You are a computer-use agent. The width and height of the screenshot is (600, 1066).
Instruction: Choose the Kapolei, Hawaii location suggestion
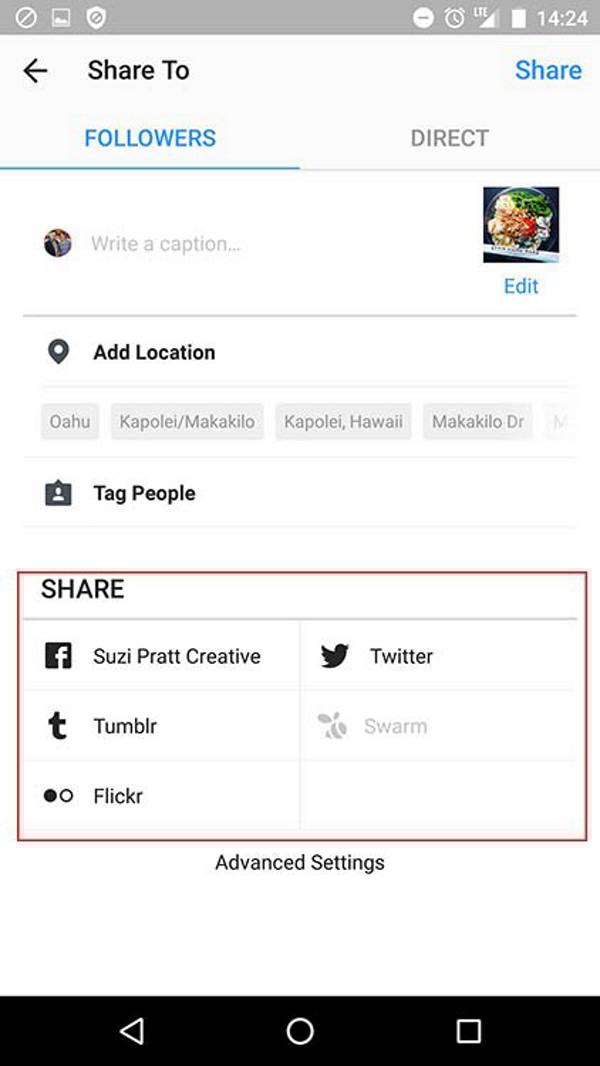(x=343, y=422)
